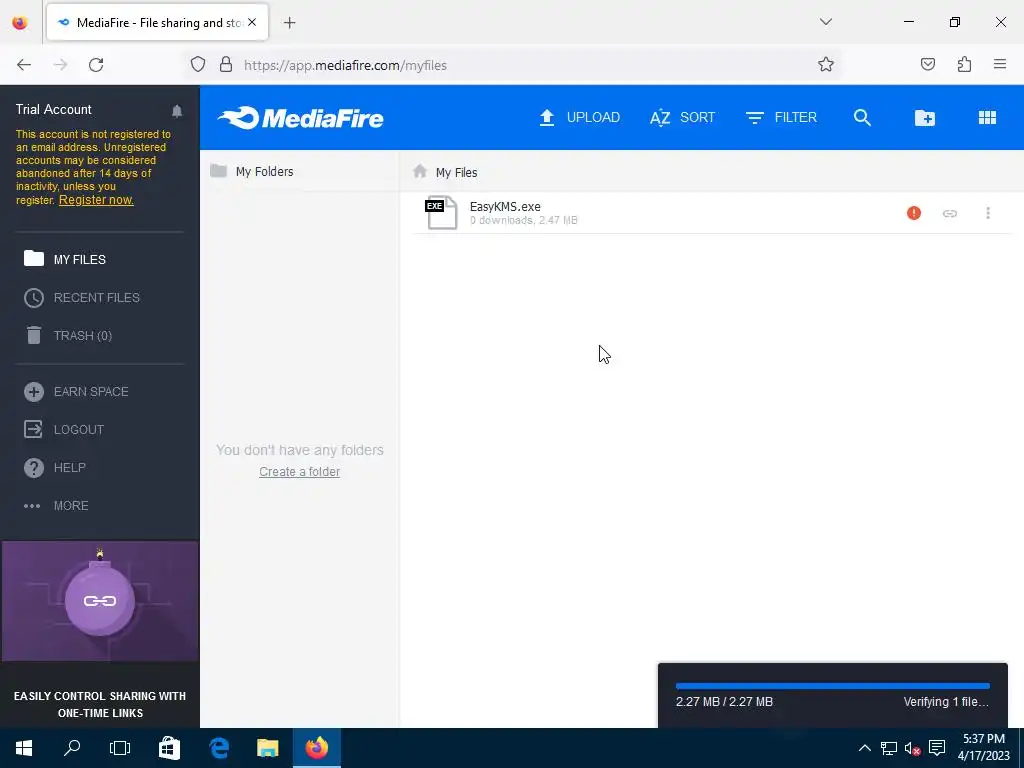Close the MediaFire tab

tap(252, 22)
